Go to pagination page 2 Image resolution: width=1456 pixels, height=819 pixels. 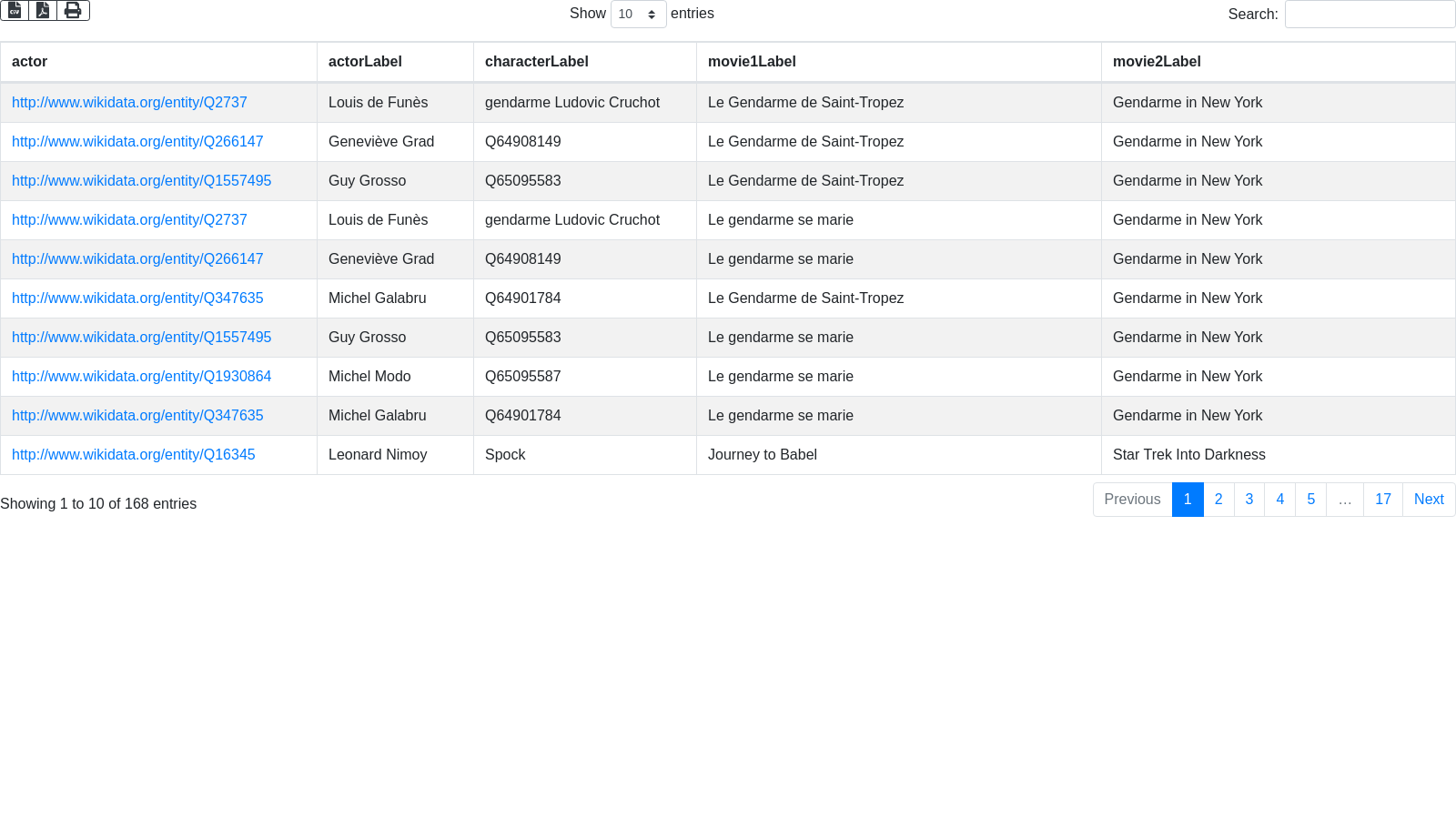coord(1218,500)
